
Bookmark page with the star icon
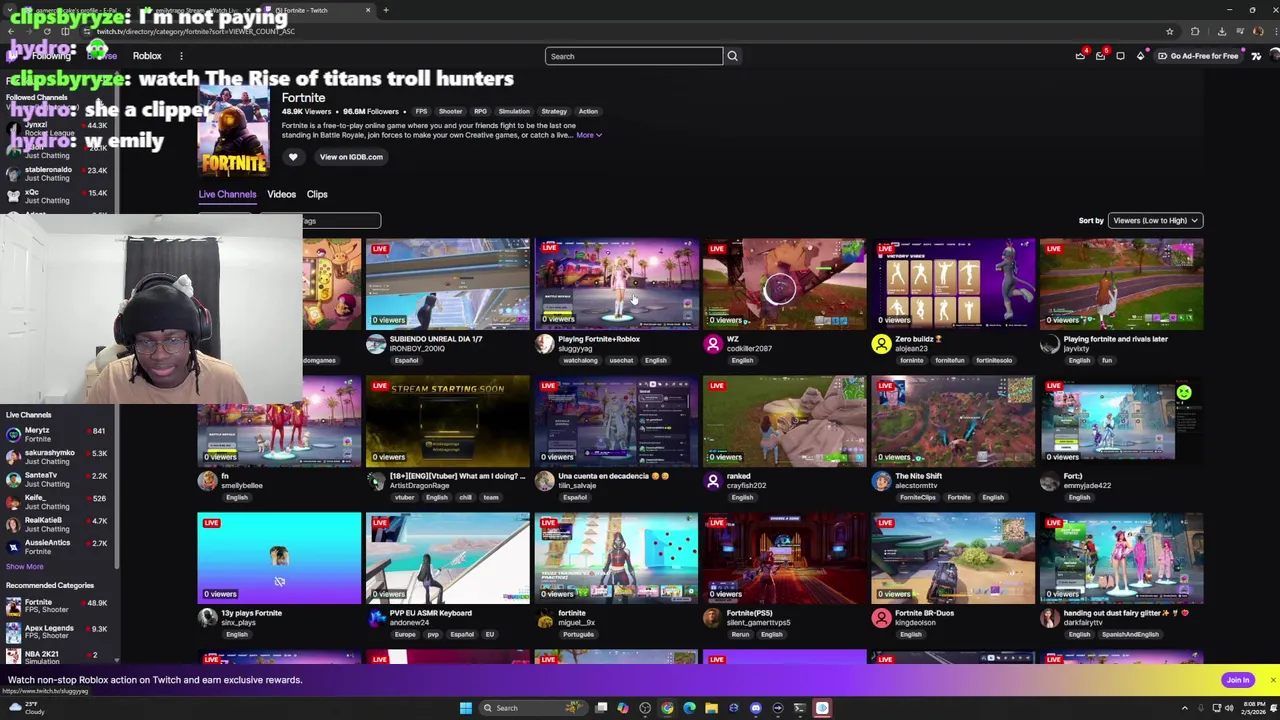1169,31
